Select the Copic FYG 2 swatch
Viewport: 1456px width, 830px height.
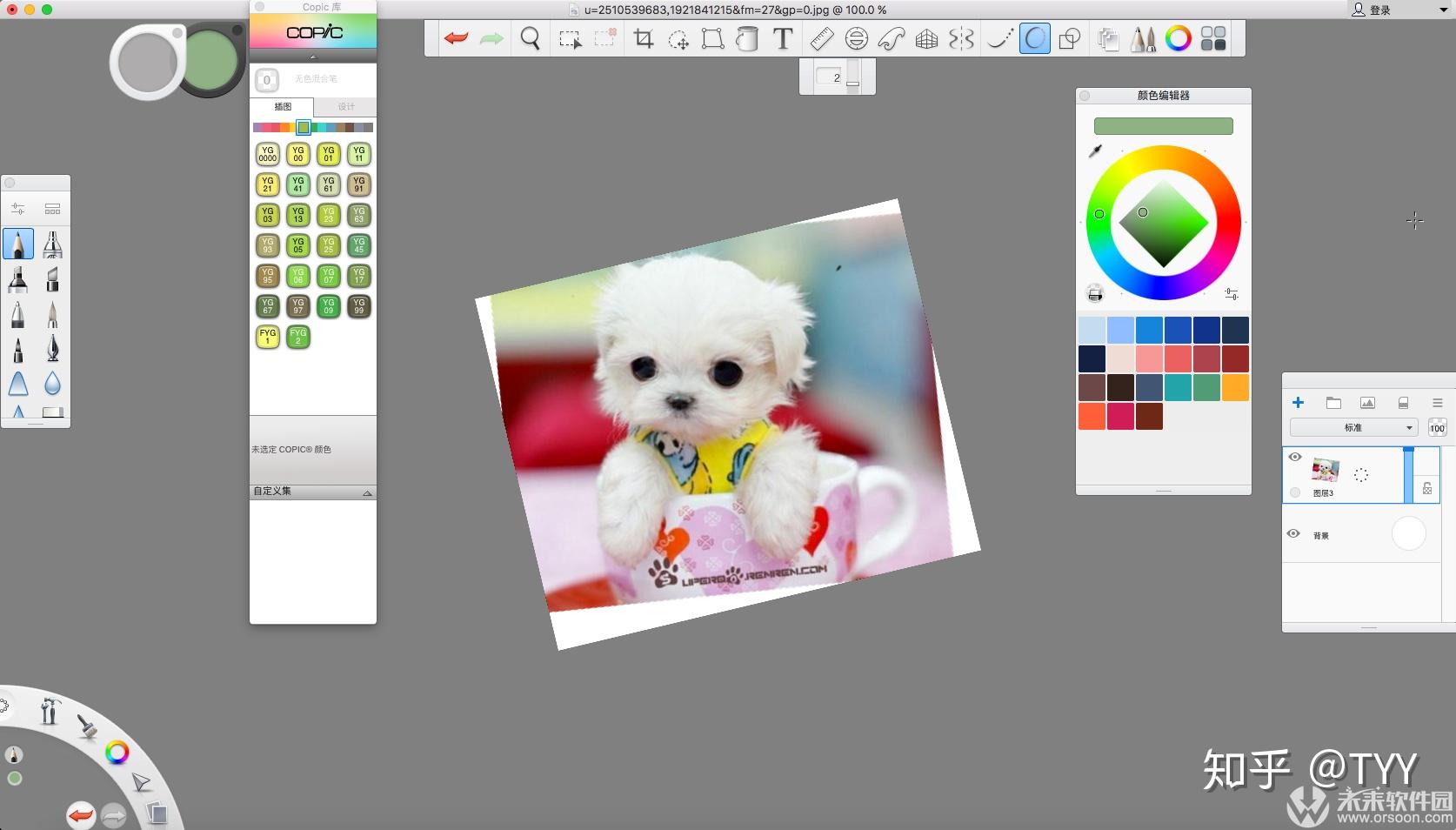pyautogui.click(x=298, y=337)
